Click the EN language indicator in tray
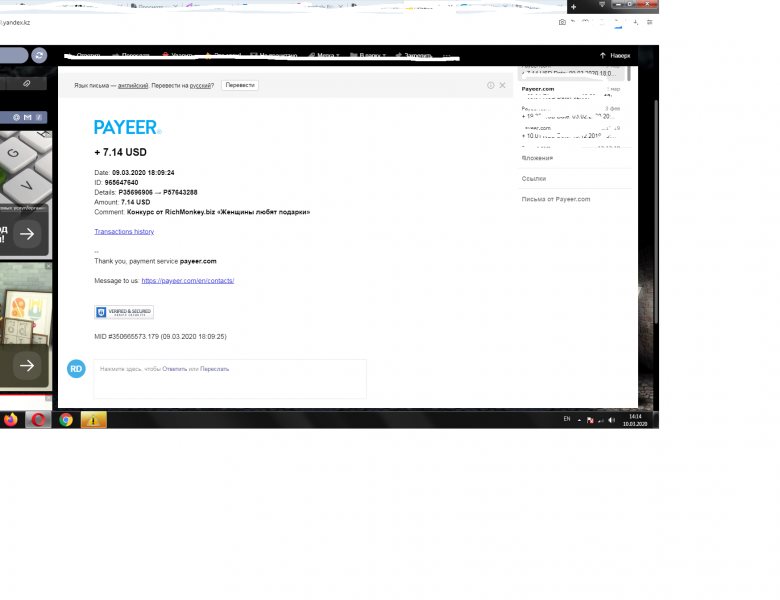 [x=567, y=419]
